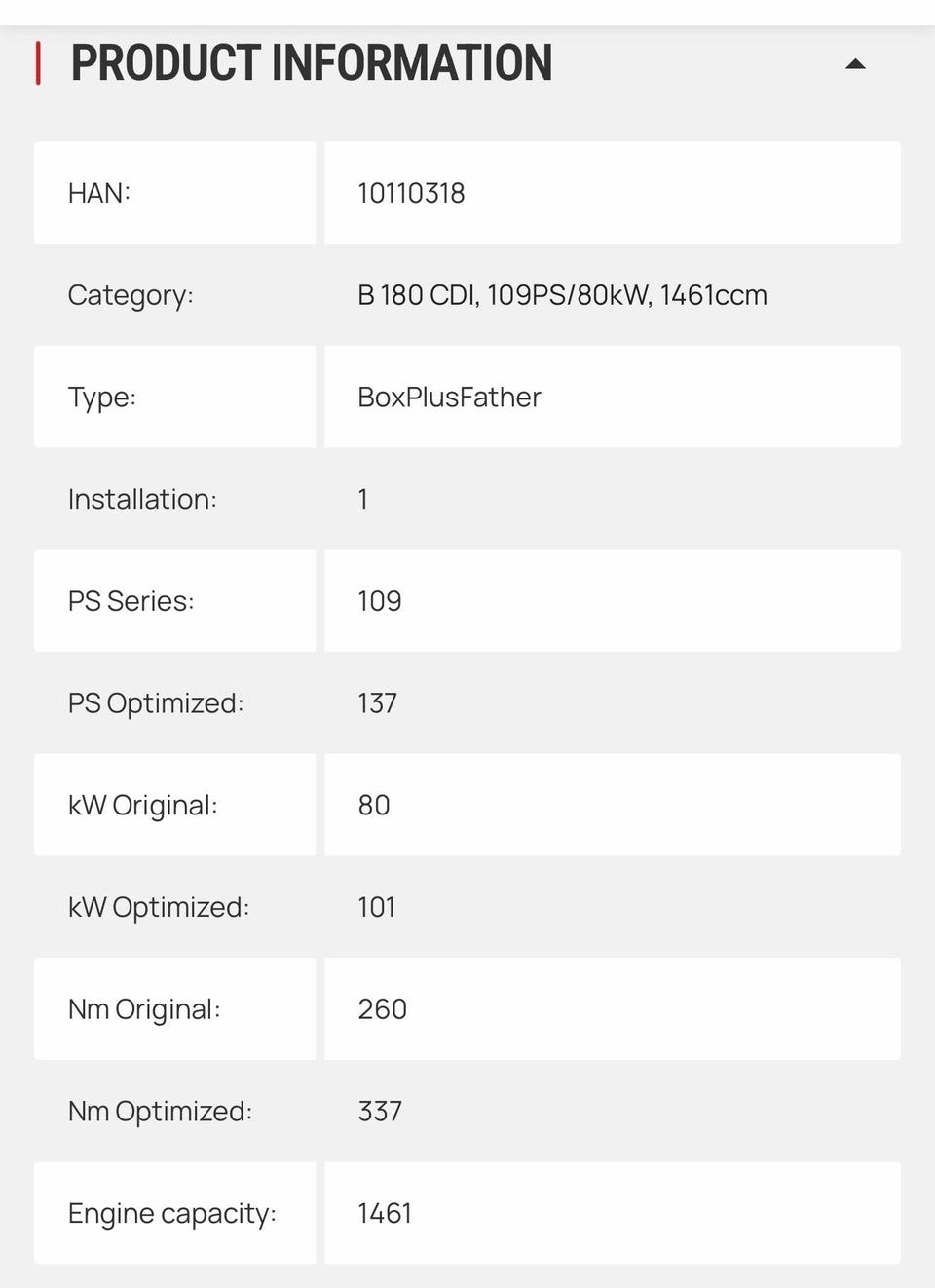The width and height of the screenshot is (935, 1288).
Task: Select the kW Optimized value 101
Action: pos(376,907)
